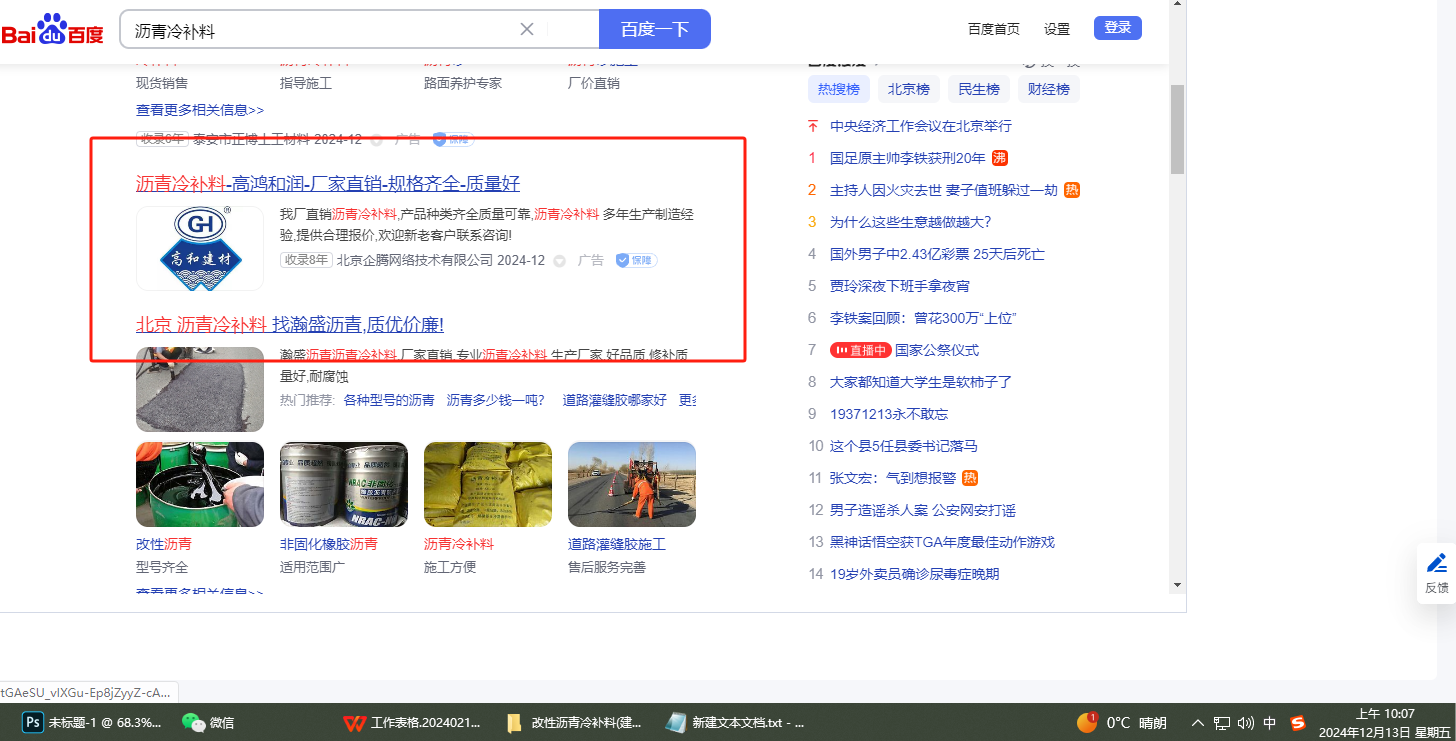
Task: Click the volume speaker tray icon
Action: tap(1245, 722)
